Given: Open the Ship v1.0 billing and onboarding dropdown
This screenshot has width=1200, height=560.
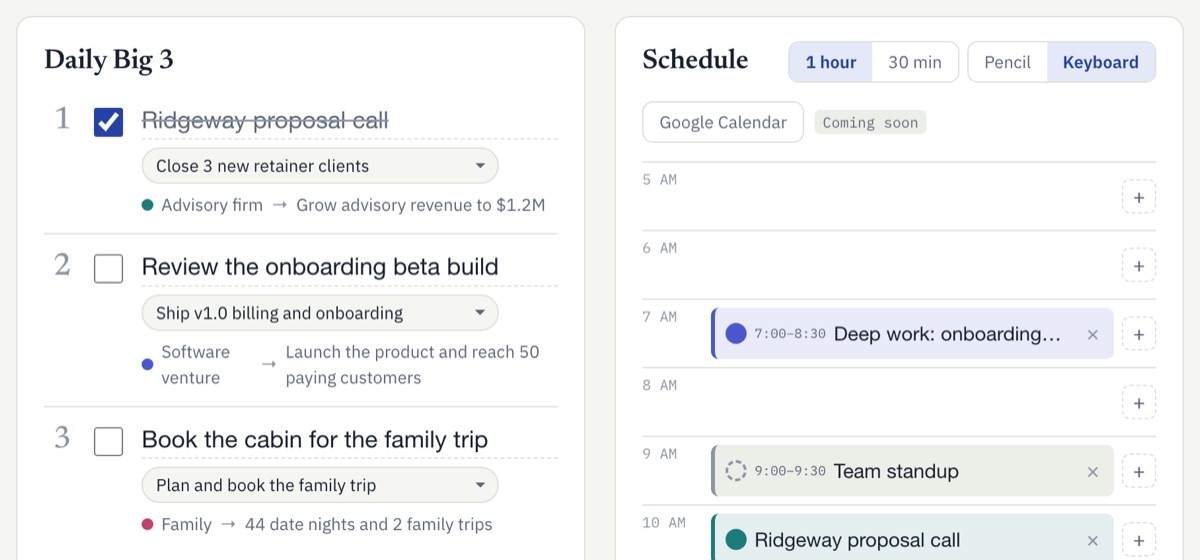Looking at the screenshot, I should (320, 313).
